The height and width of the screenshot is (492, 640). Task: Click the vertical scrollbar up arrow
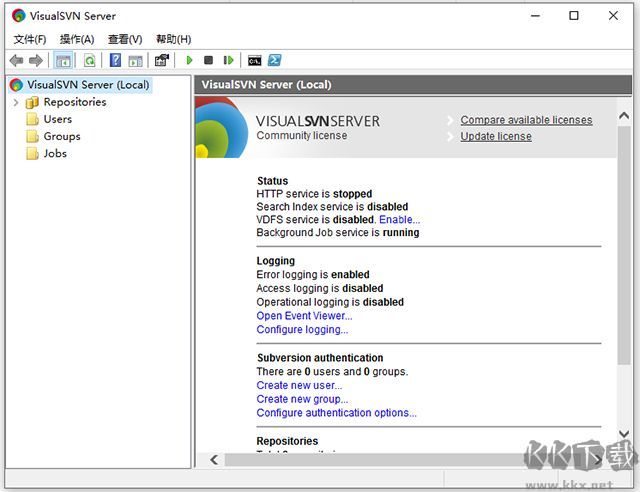pos(624,116)
